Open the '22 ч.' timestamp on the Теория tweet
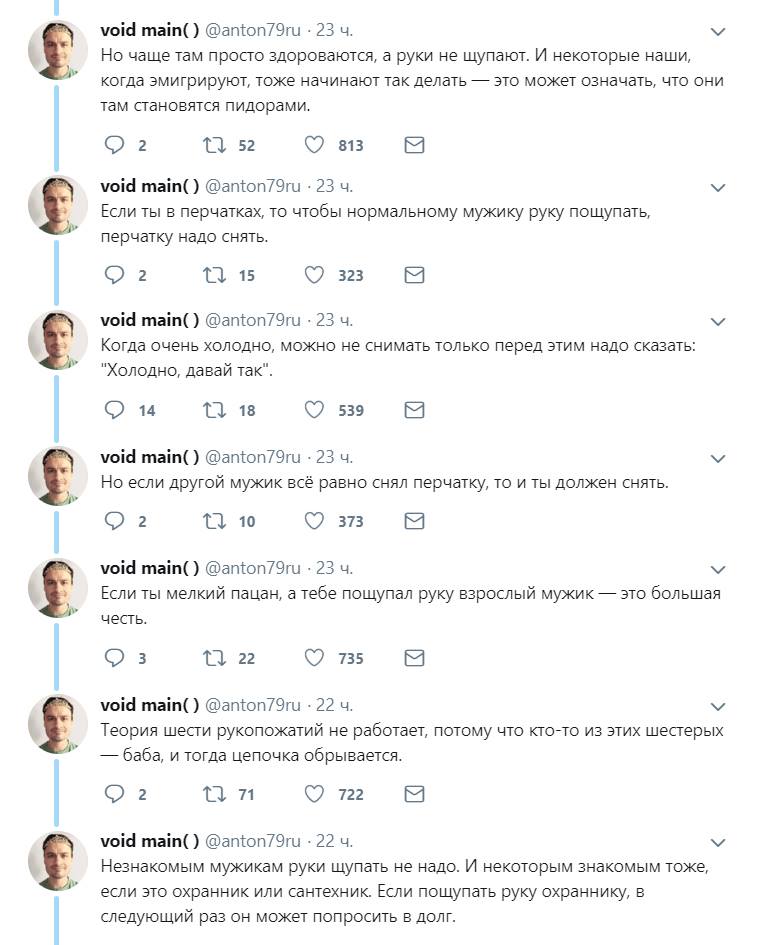 [x=335, y=705]
